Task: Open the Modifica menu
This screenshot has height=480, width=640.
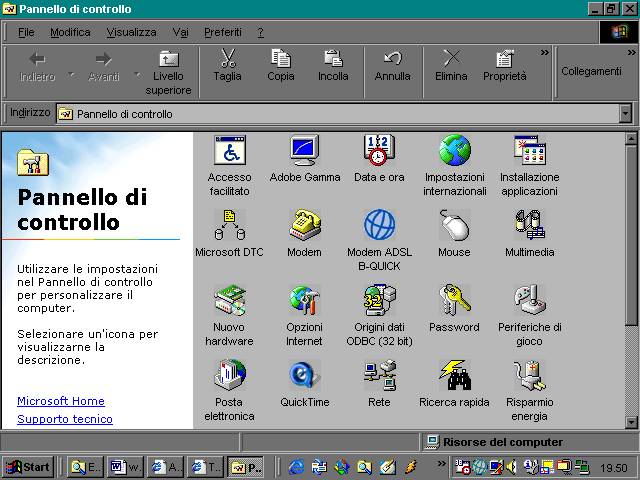Action: (x=70, y=32)
